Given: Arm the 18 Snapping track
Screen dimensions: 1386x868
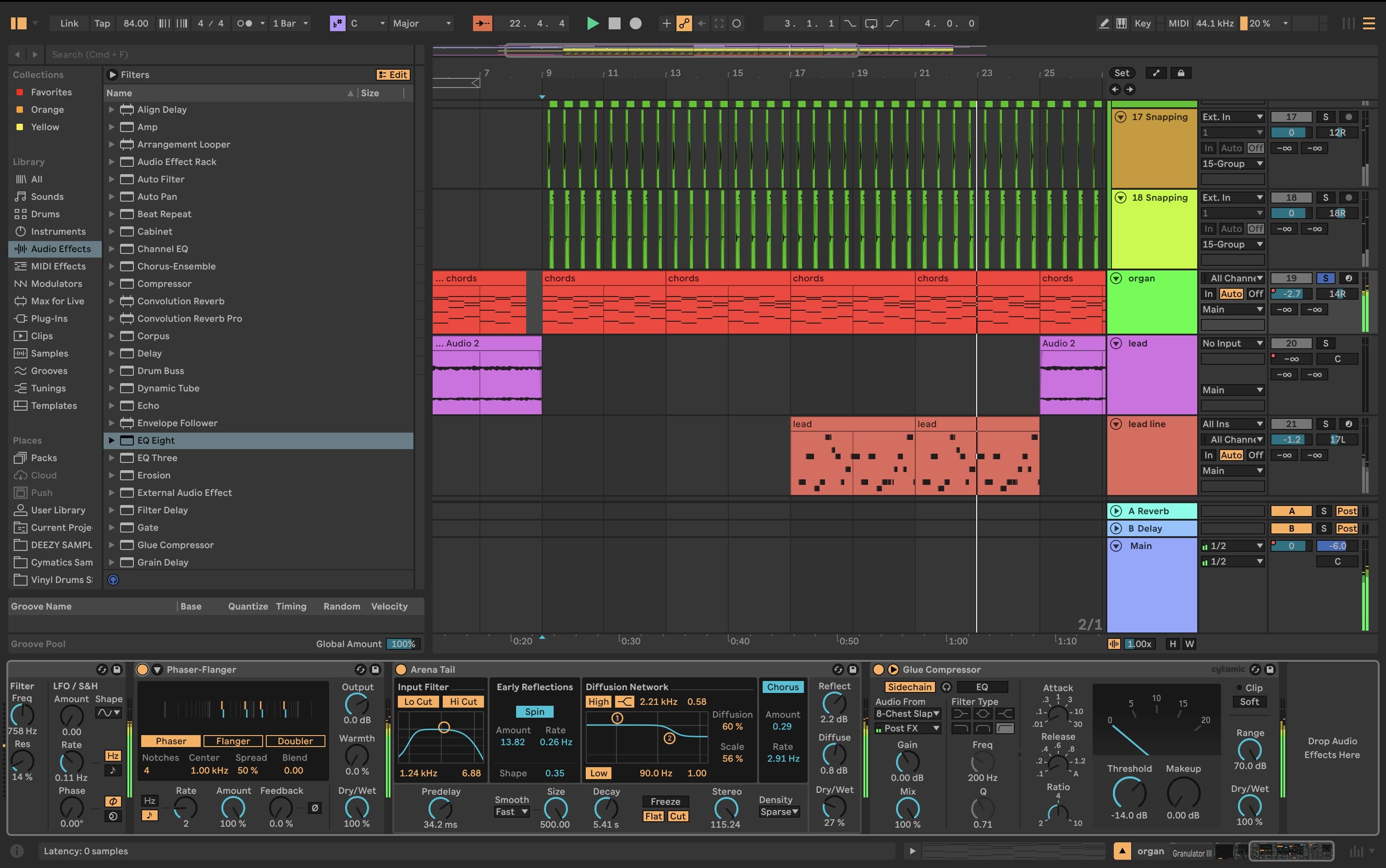Looking at the screenshot, I should pyautogui.click(x=1349, y=198).
